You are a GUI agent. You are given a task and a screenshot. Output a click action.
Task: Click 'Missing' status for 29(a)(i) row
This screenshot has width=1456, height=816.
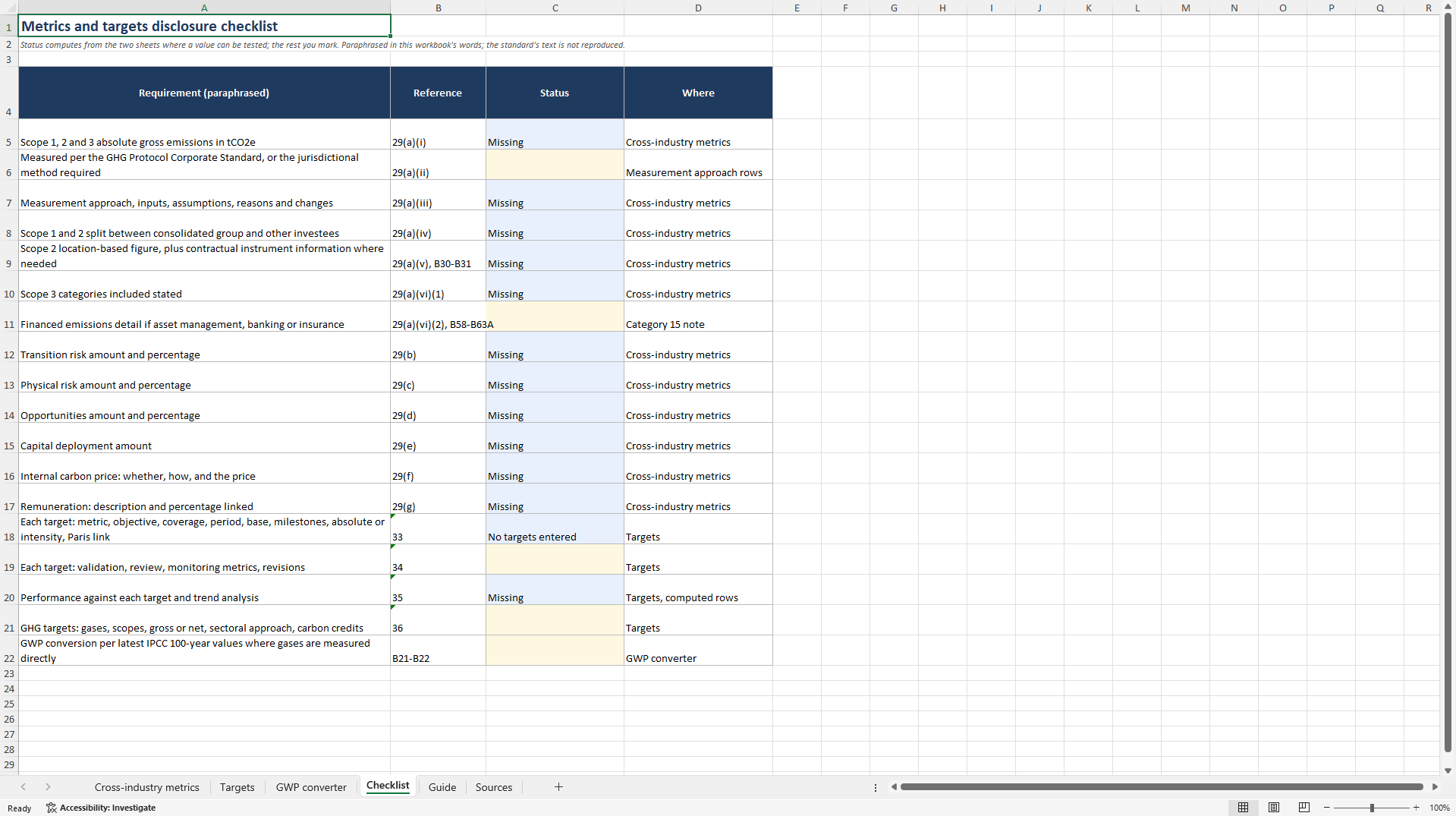point(555,134)
